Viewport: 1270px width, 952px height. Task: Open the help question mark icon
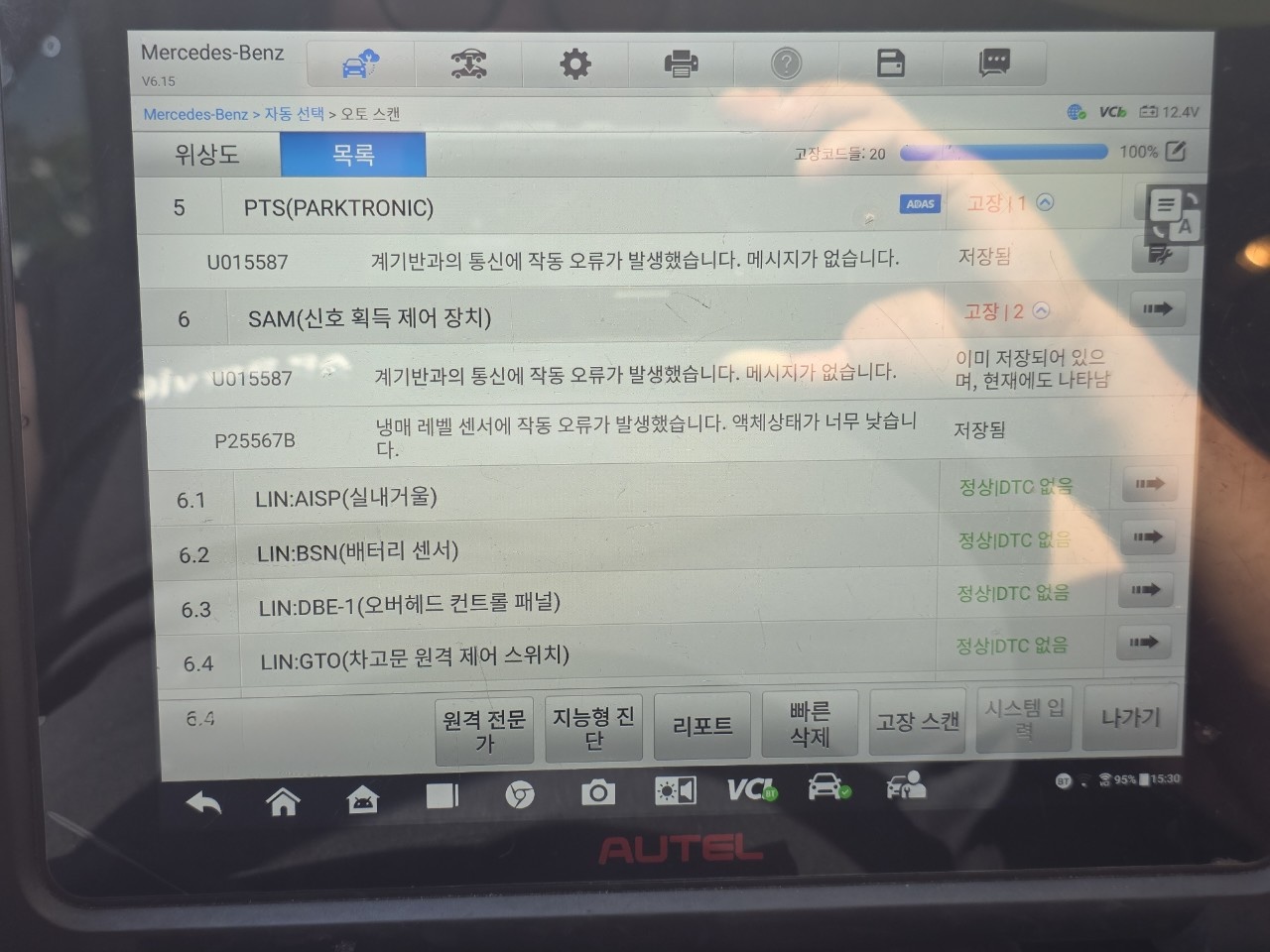pos(786,64)
